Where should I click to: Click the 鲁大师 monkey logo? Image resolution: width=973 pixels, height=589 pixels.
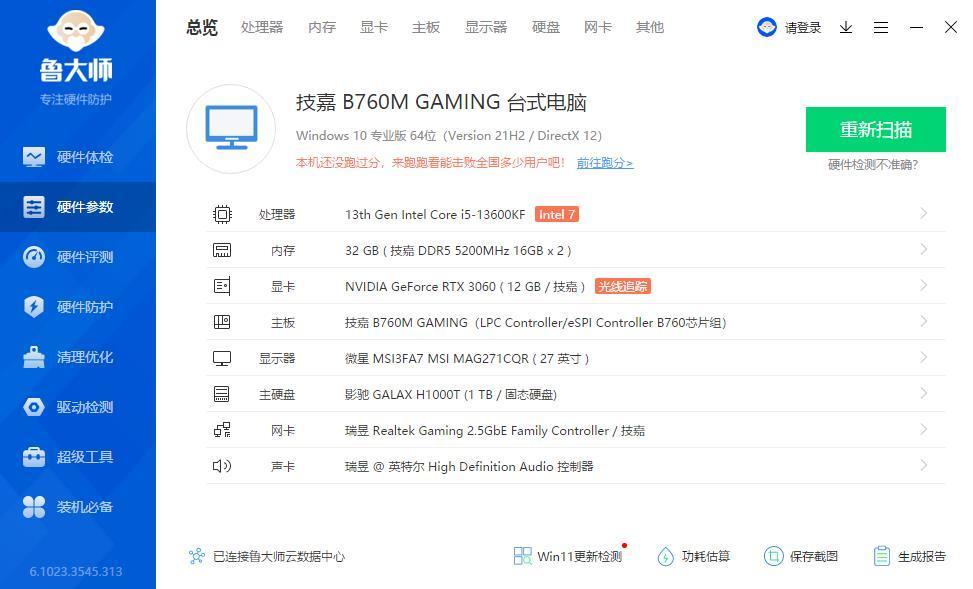(76, 31)
